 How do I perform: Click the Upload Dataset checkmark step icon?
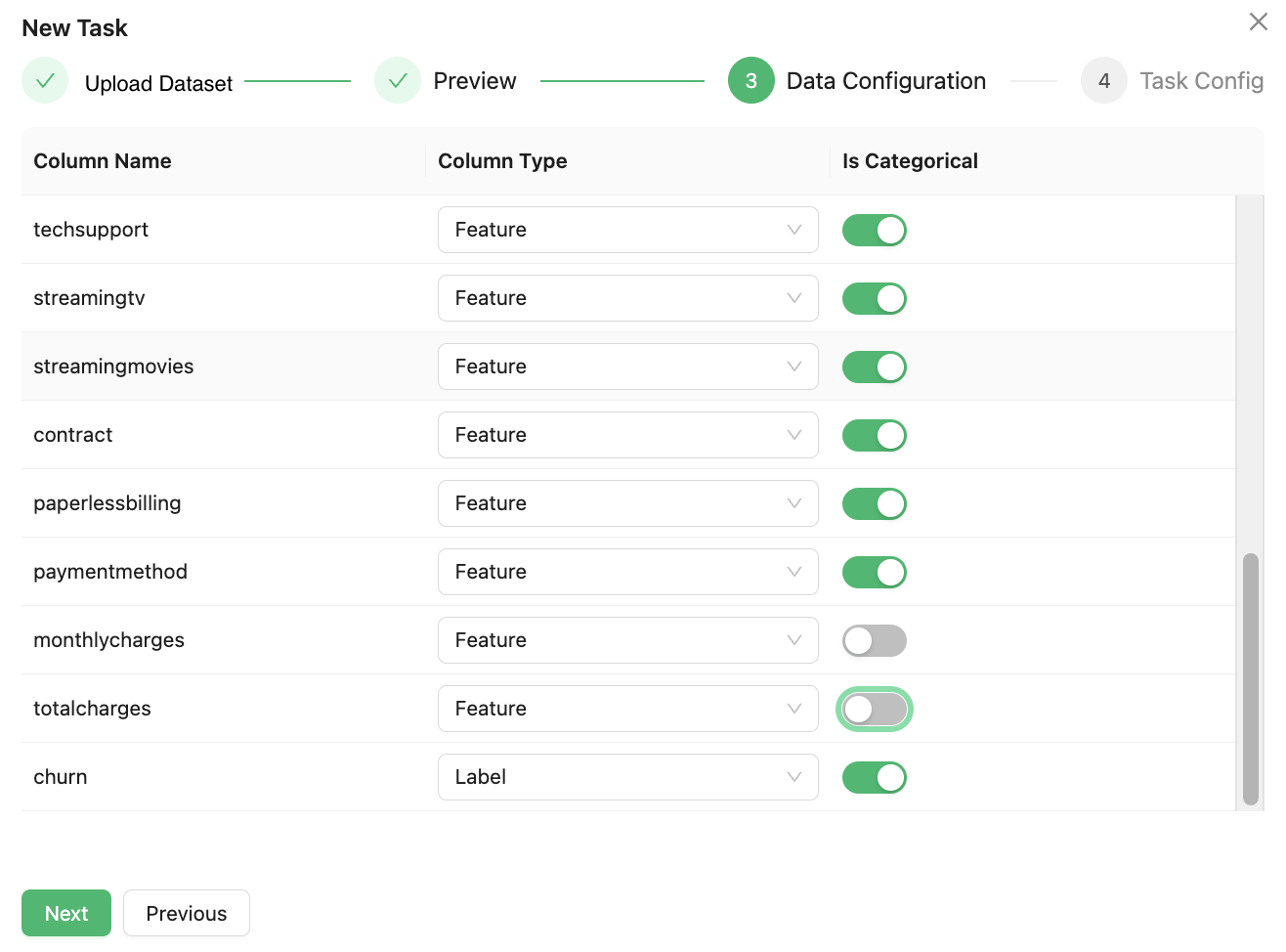(45, 81)
